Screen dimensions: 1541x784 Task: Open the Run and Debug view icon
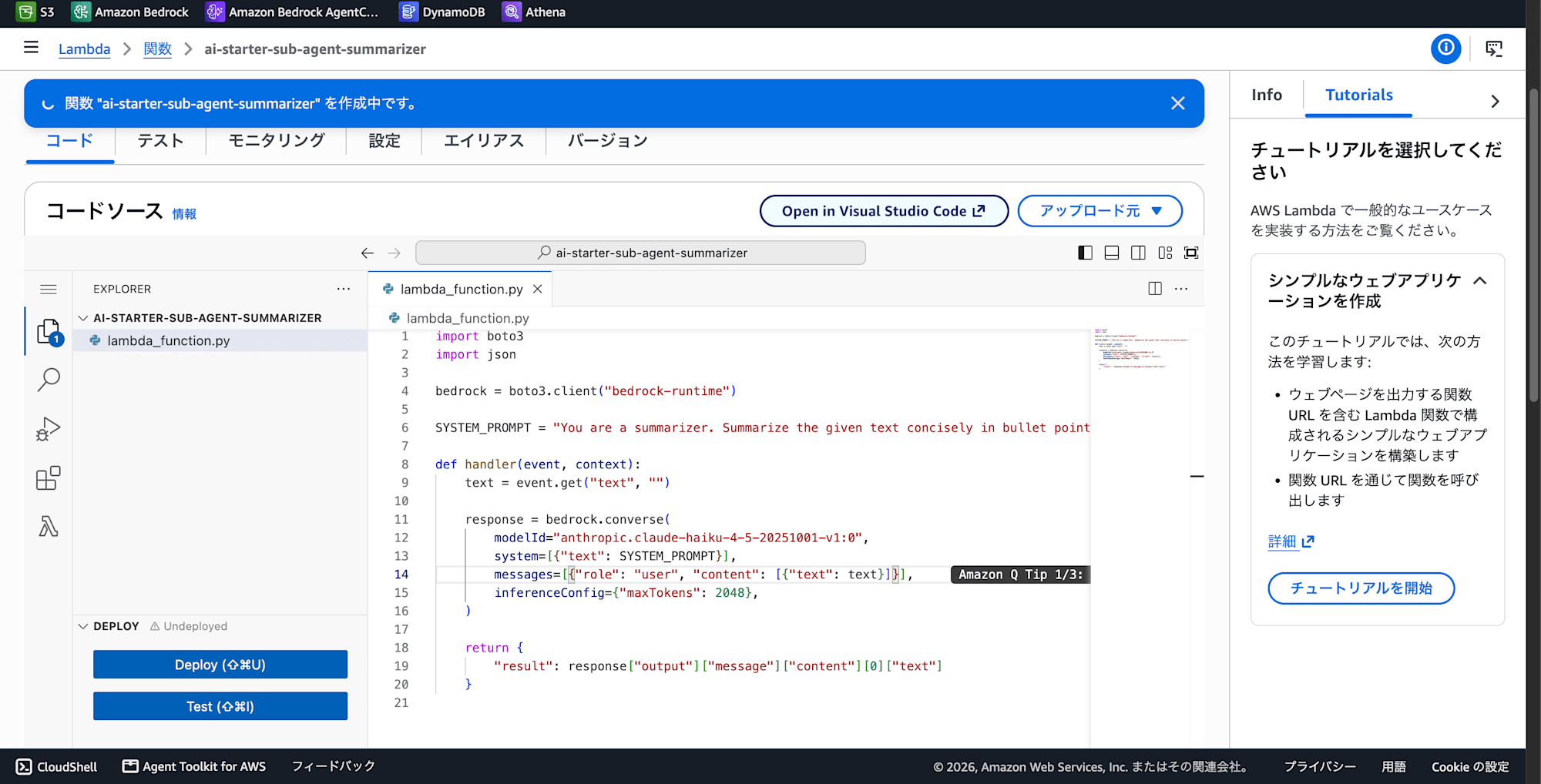[49, 429]
